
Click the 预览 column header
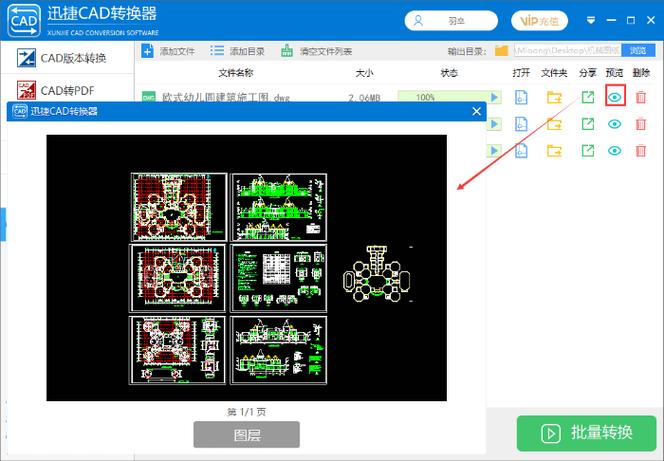614,73
